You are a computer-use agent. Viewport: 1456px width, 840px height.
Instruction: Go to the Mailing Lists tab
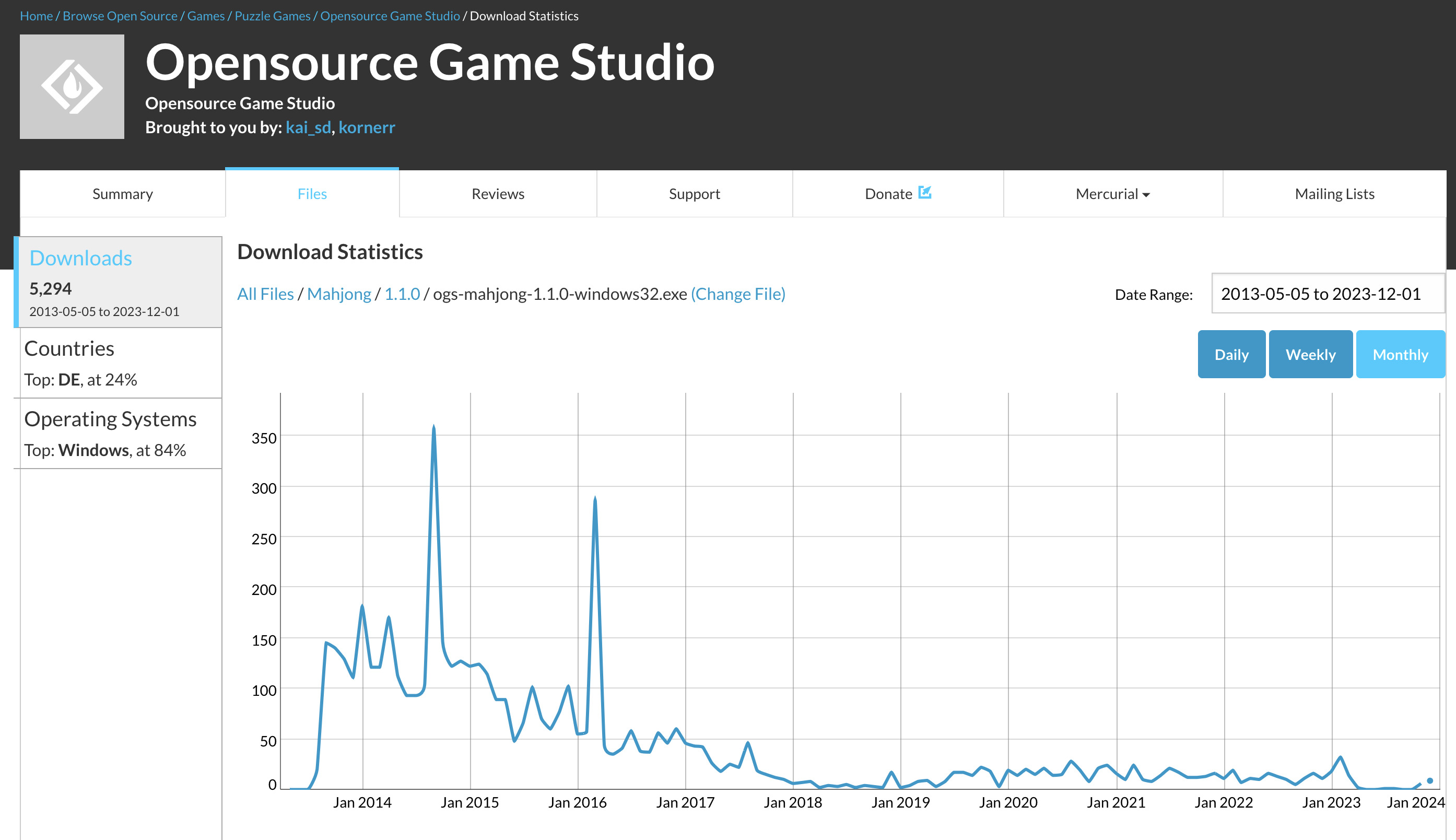(1335, 194)
